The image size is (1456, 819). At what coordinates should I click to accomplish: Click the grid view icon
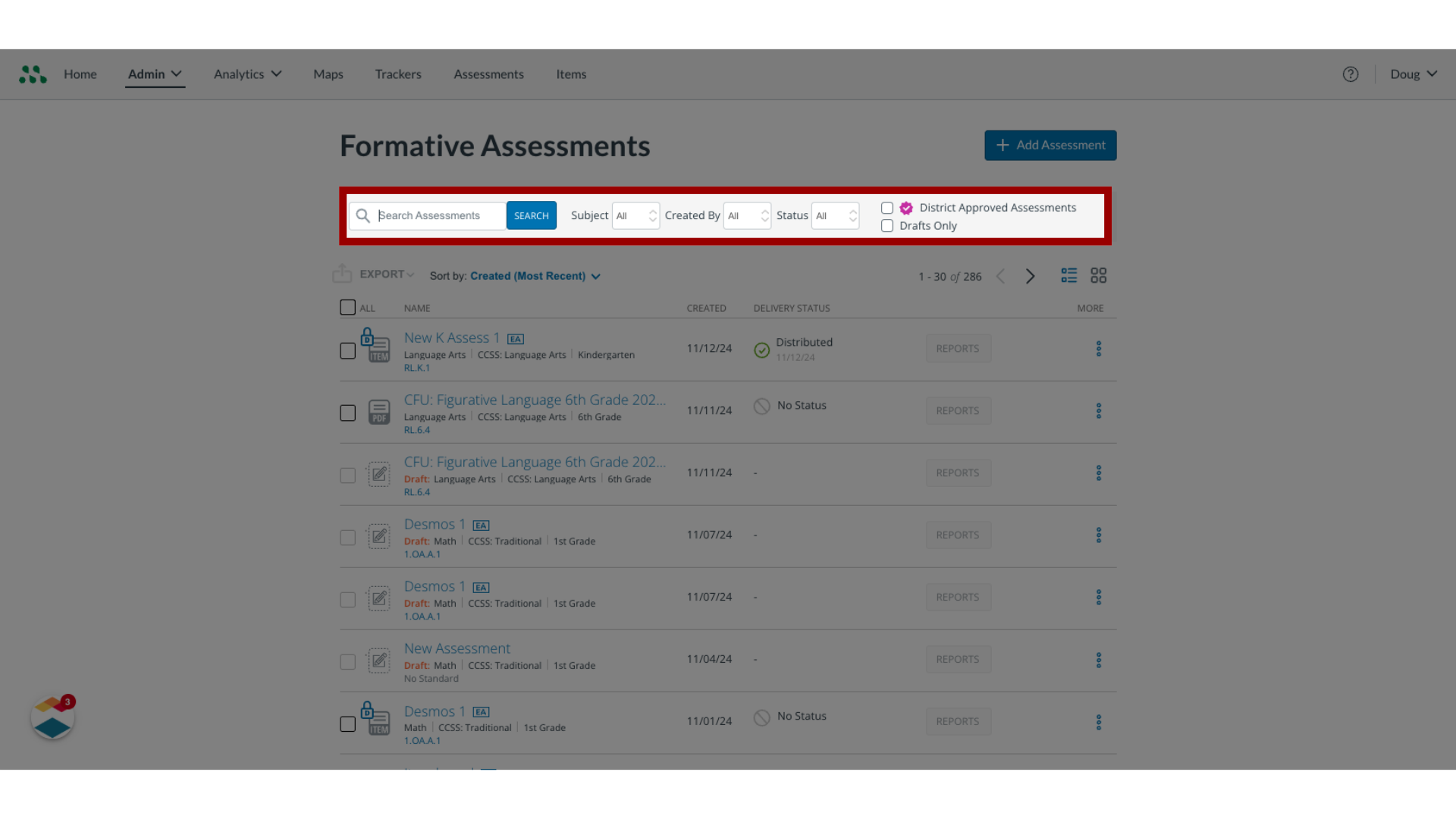[1098, 275]
